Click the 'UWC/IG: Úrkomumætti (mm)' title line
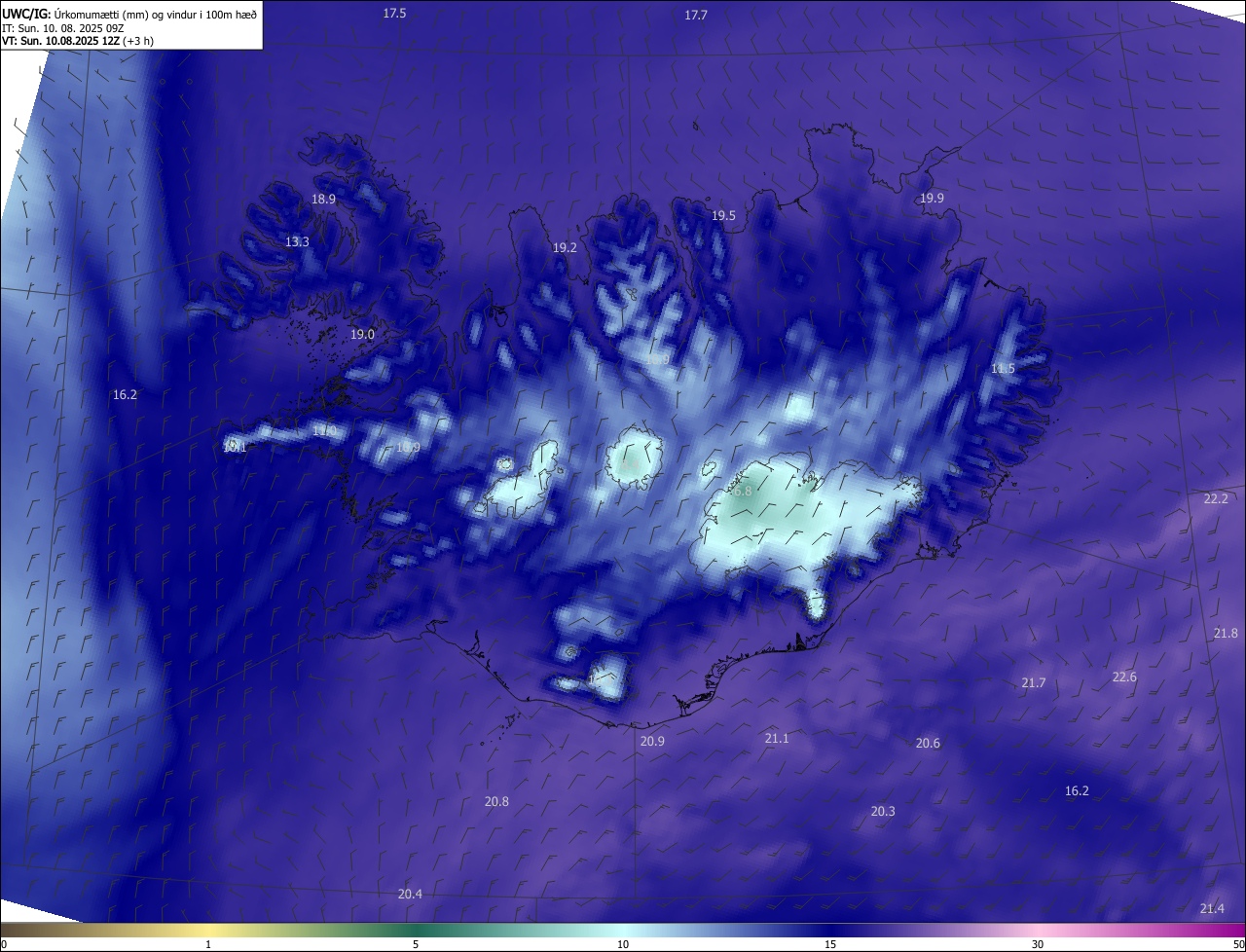 (129, 14)
